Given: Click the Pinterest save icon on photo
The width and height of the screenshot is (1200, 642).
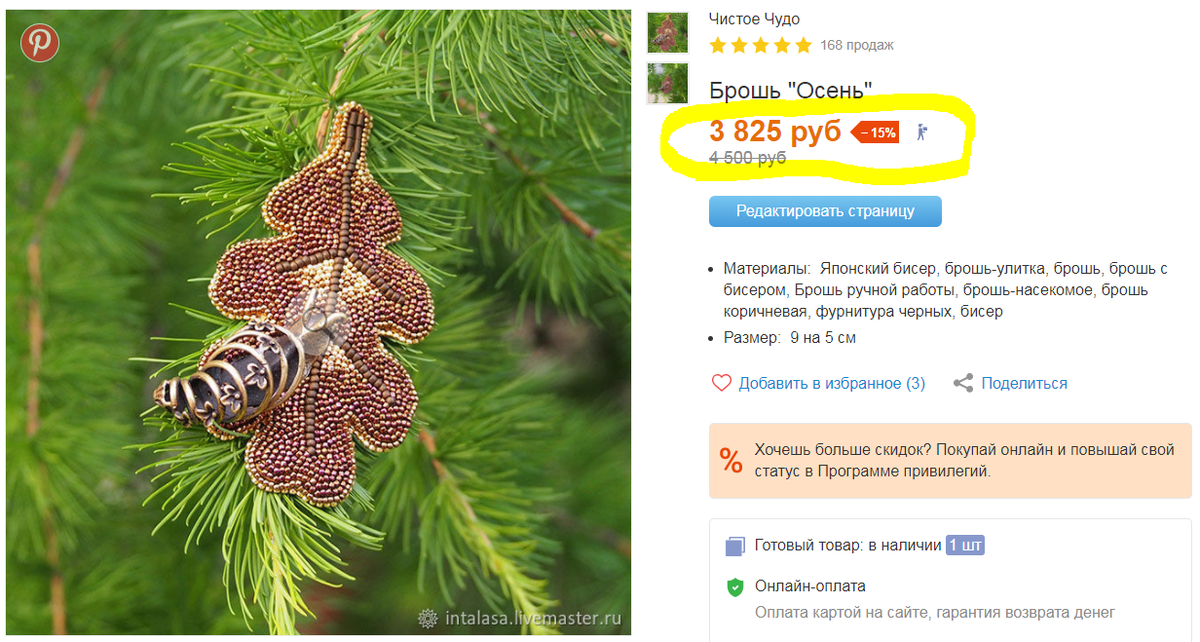Looking at the screenshot, I should click(40, 43).
